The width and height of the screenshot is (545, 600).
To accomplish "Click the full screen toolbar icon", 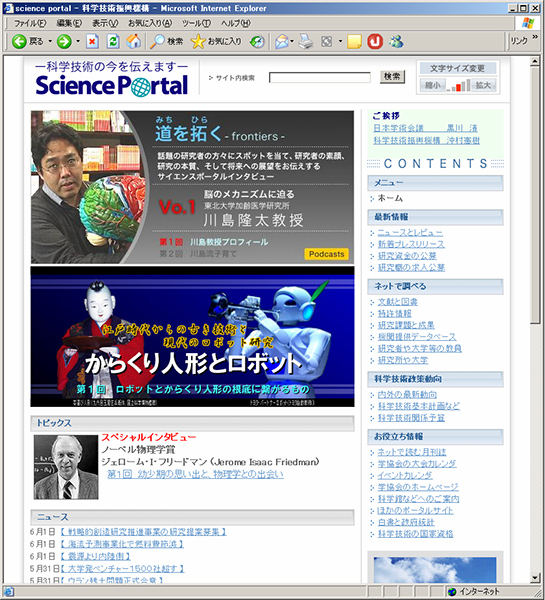I will pyautogui.click(x=326, y=41).
